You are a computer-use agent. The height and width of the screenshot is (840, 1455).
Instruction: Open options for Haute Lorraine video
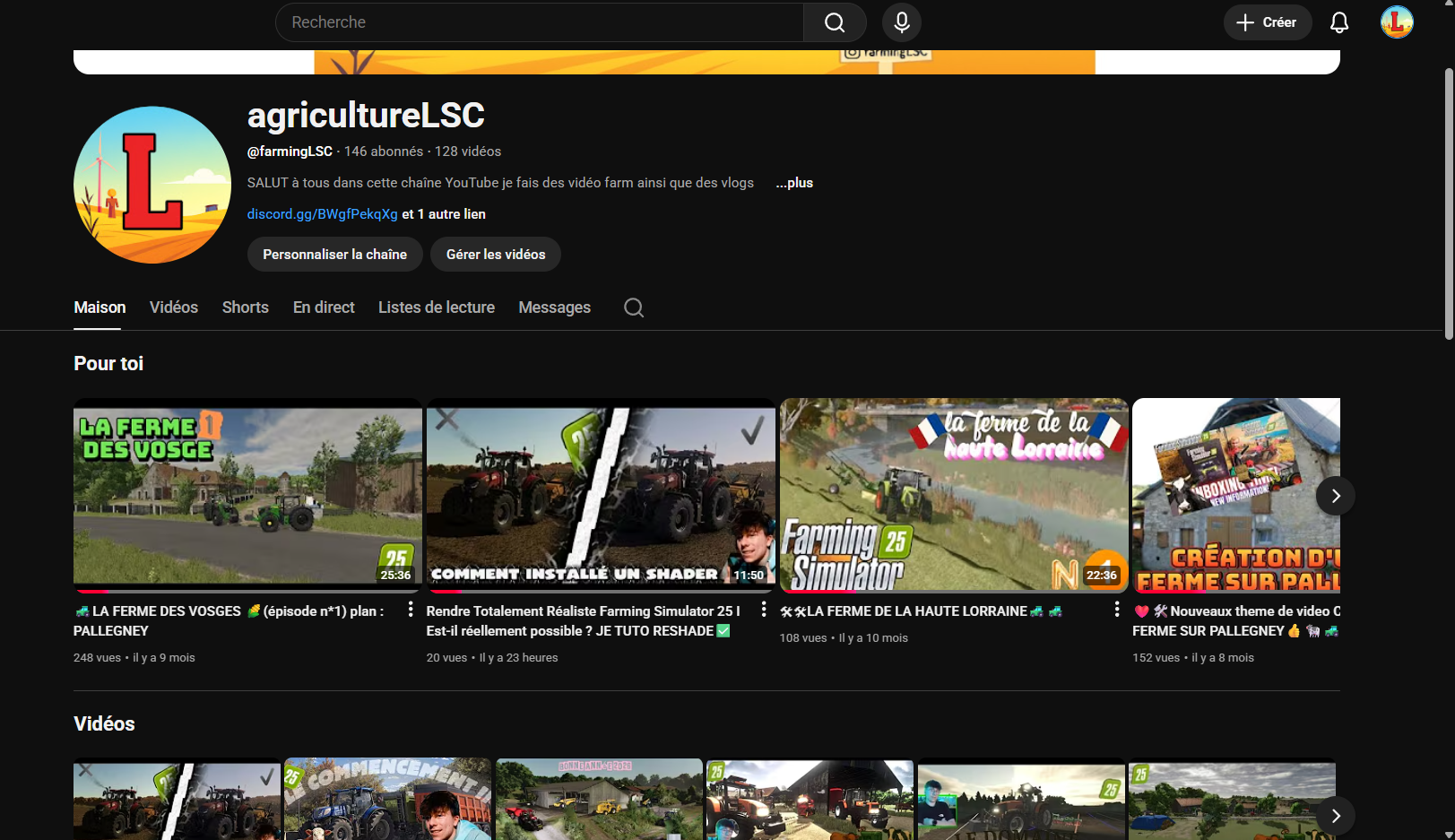click(1116, 610)
